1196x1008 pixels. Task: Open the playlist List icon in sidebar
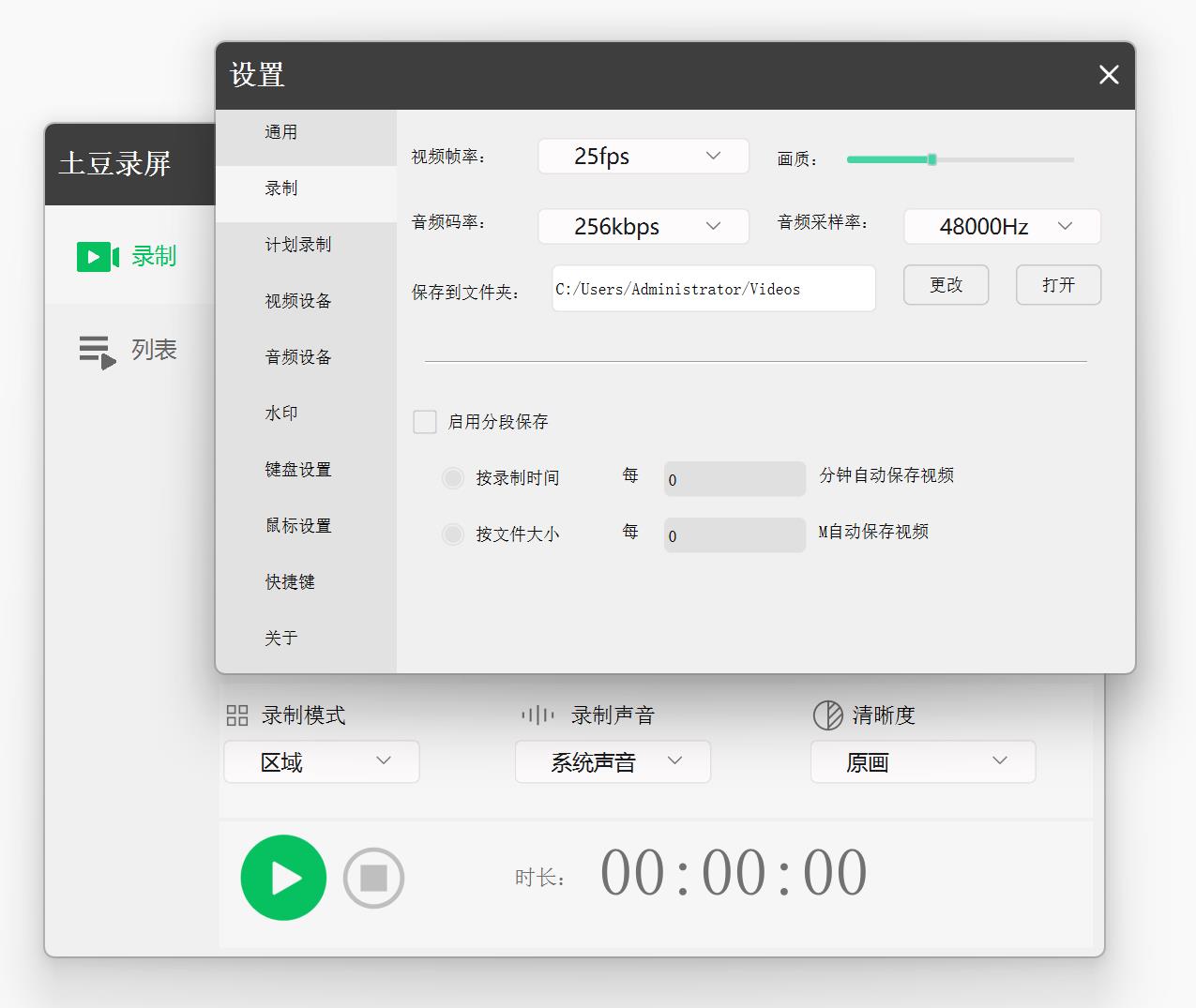[x=97, y=352]
